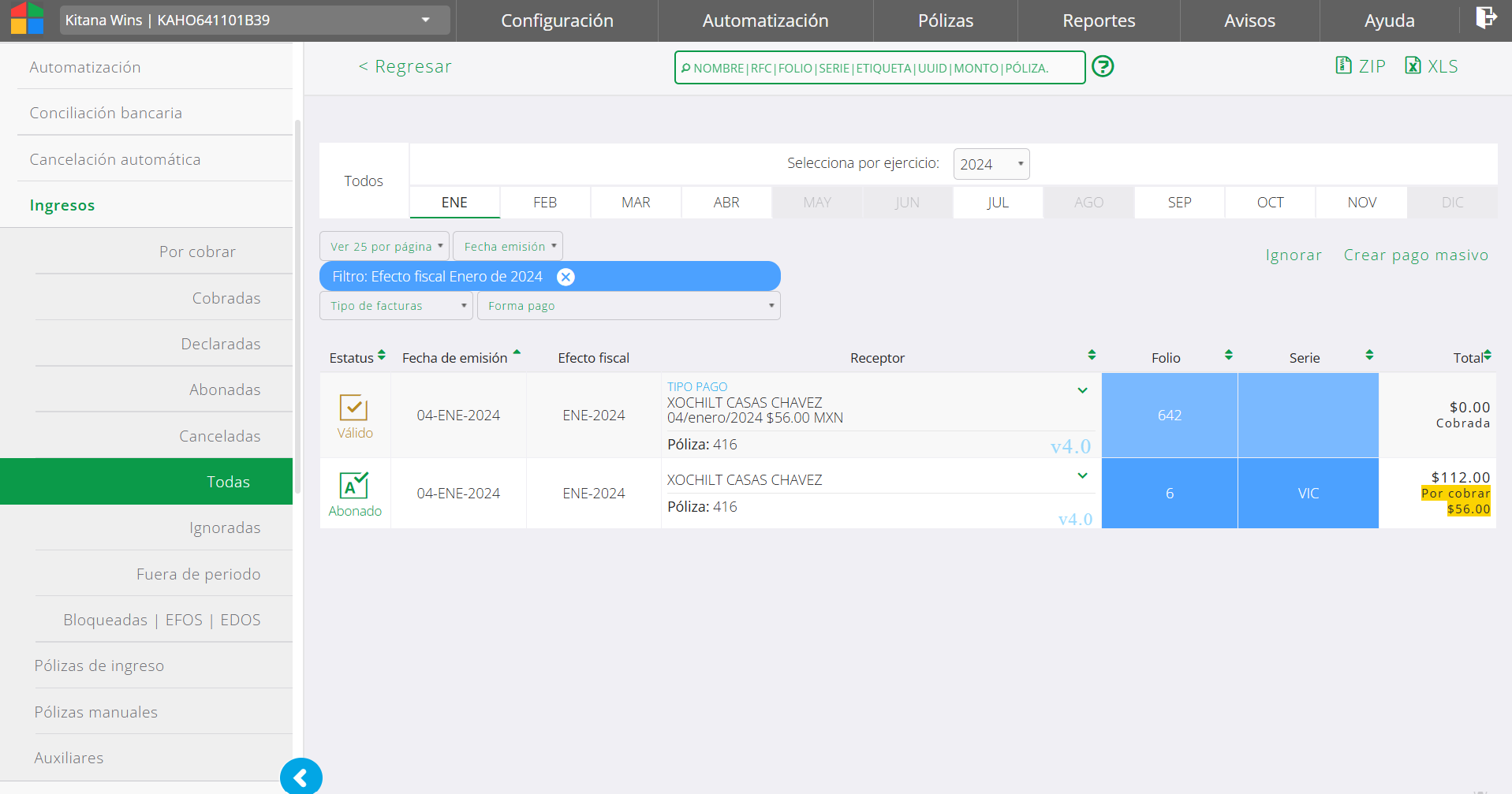Click the help question mark icon
Image resolution: width=1512 pixels, height=794 pixels.
click(x=1103, y=66)
